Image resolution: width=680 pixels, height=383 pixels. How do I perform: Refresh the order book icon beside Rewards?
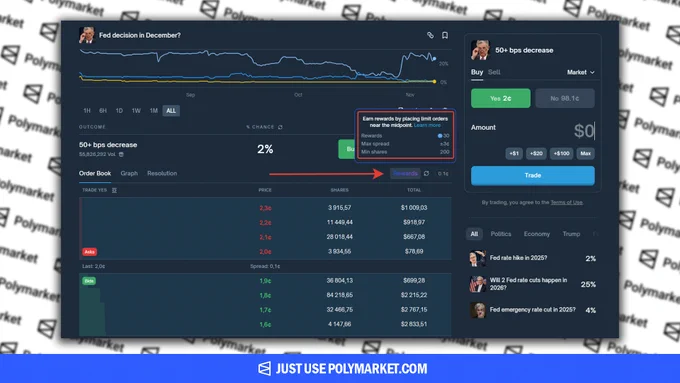tap(426, 173)
